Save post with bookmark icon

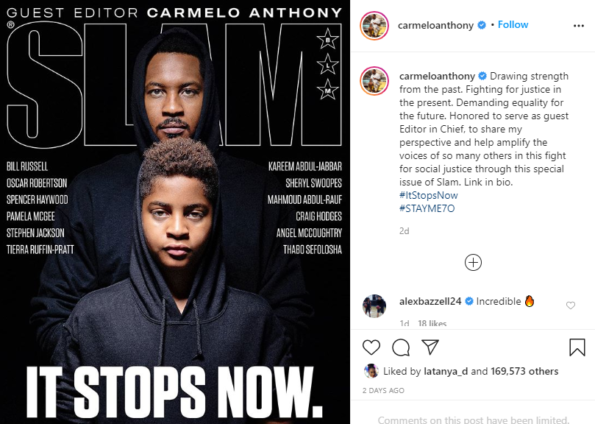(577, 347)
